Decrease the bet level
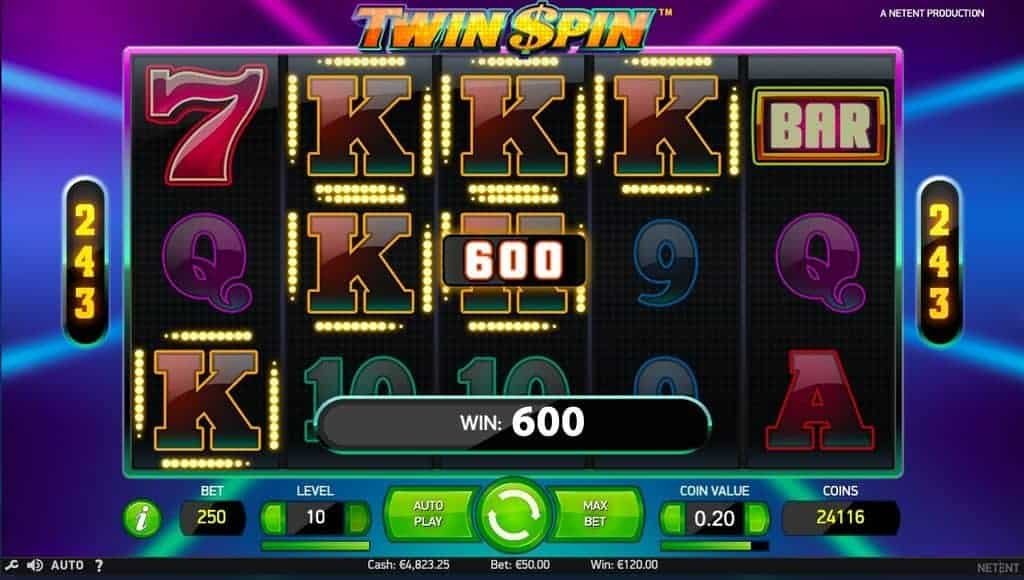 (x=274, y=519)
